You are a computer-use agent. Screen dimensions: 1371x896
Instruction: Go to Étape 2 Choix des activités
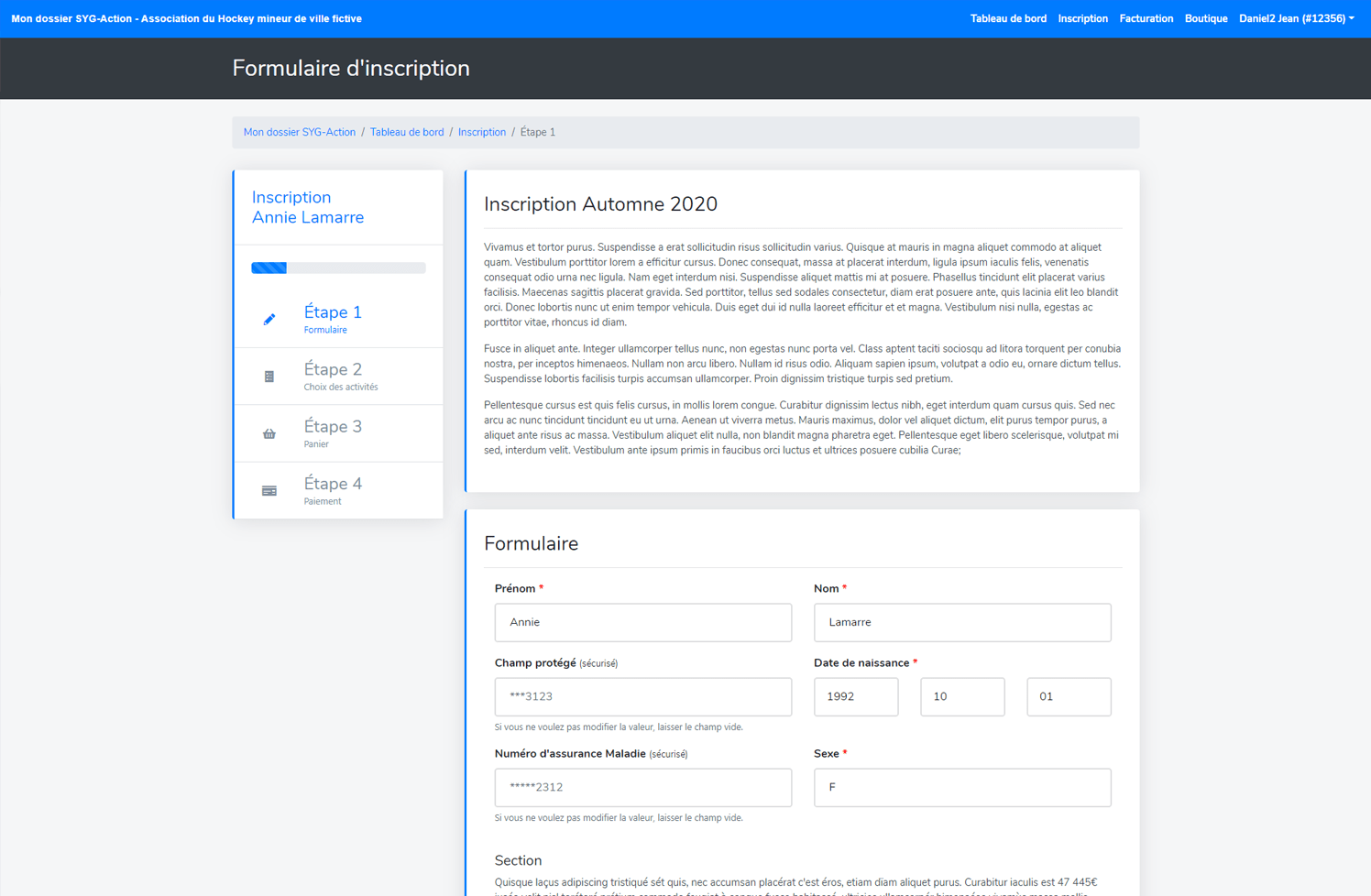coord(333,376)
